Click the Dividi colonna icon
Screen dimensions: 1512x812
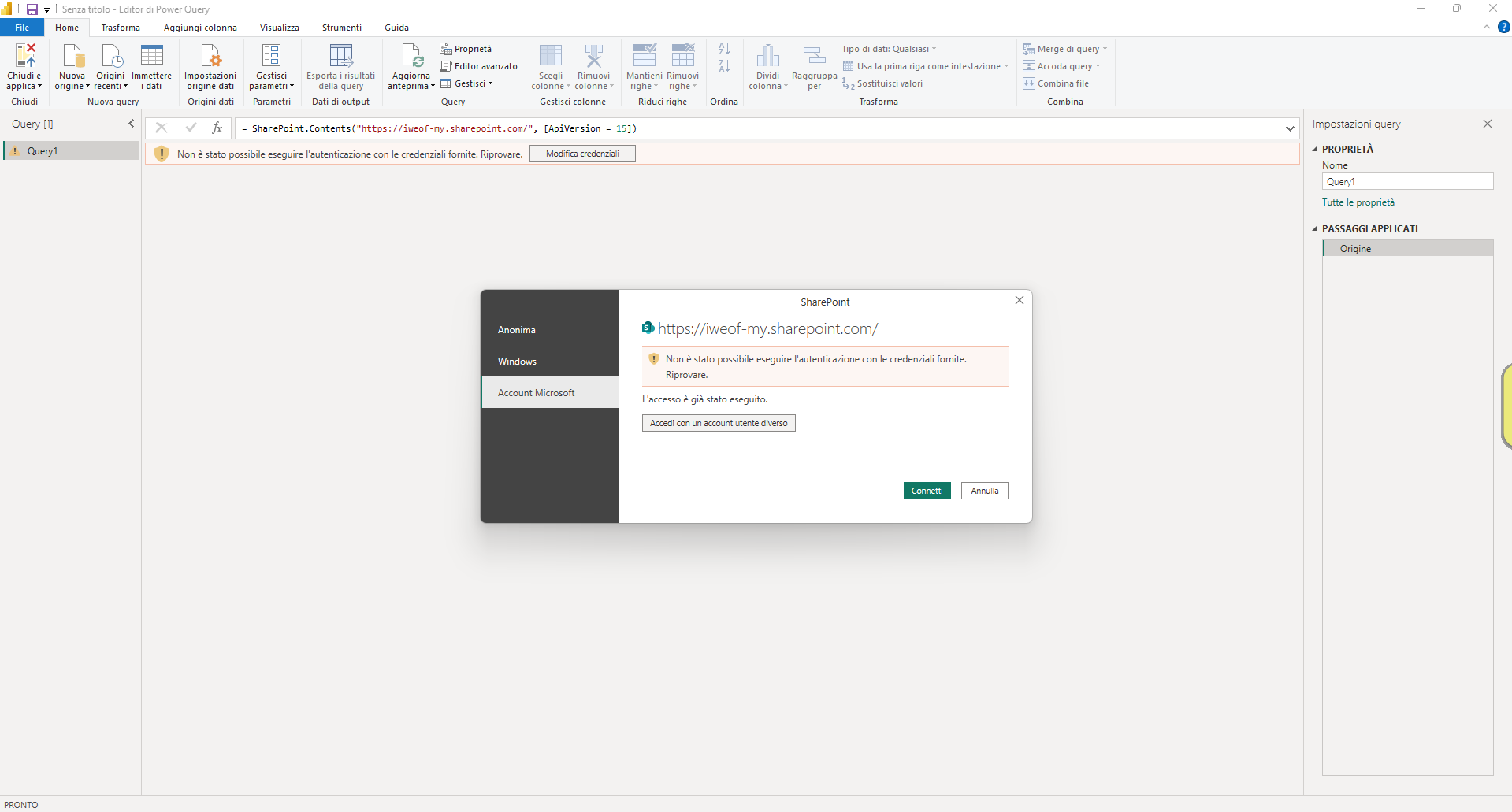pyautogui.click(x=767, y=55)
